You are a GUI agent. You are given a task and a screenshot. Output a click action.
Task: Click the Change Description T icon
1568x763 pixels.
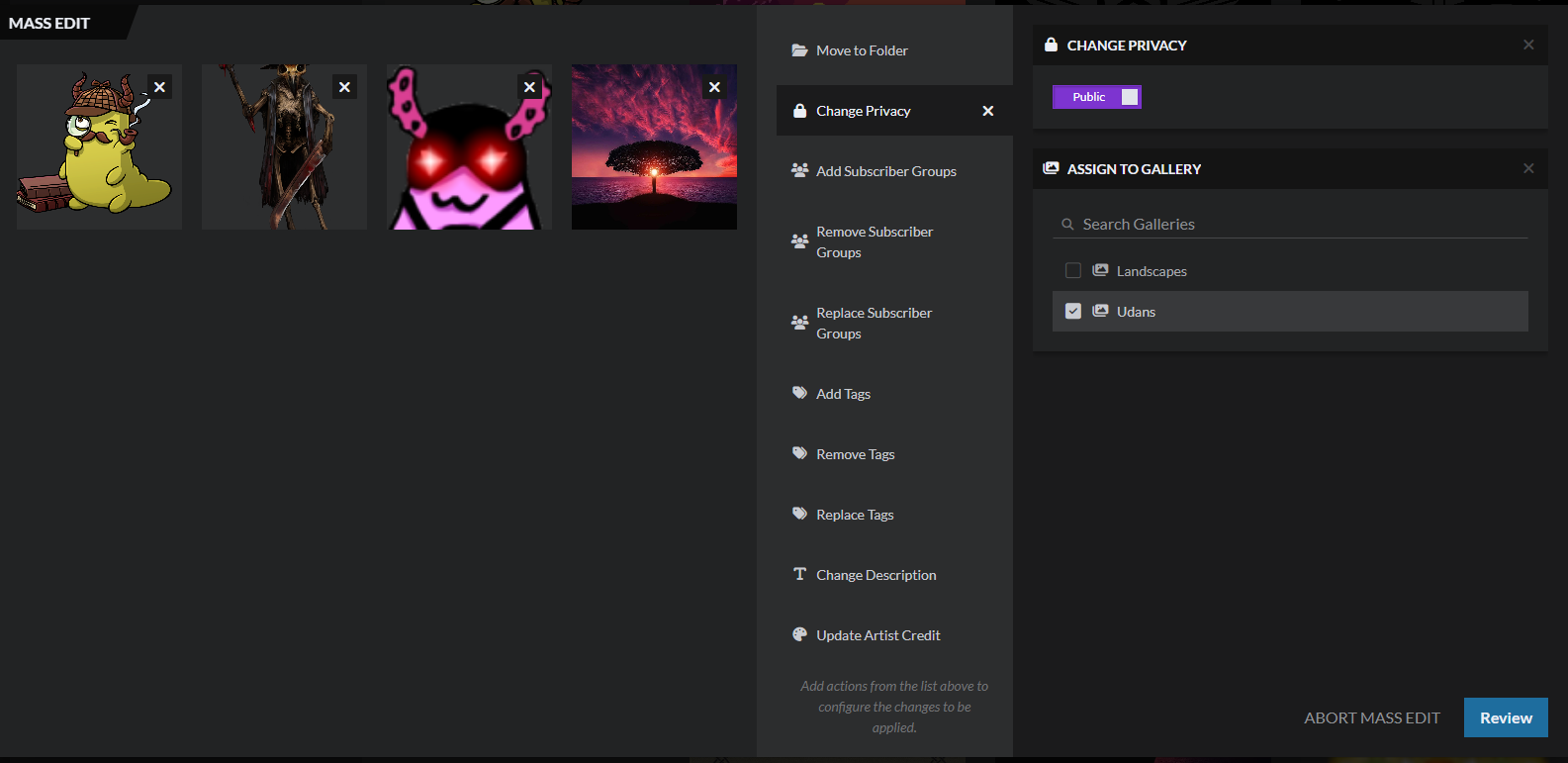[799, 574]
